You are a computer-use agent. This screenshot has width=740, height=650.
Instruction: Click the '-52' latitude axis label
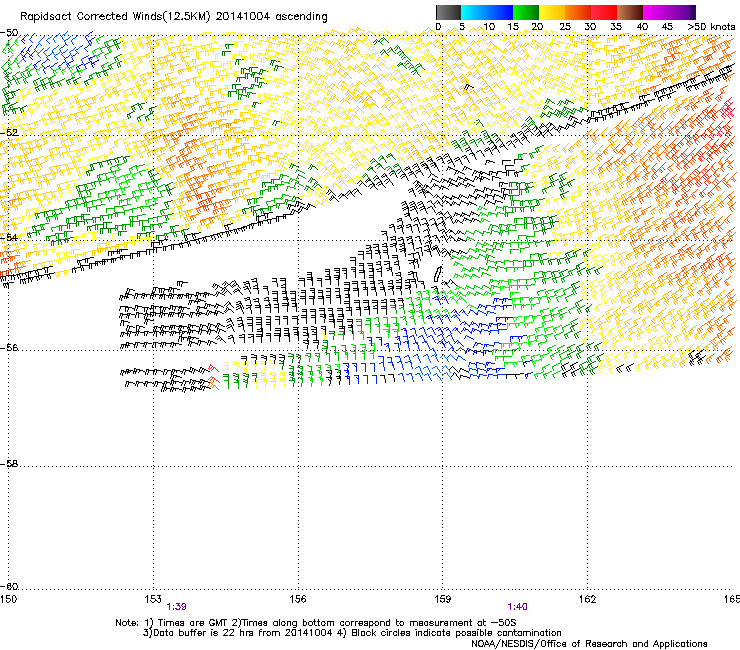[9, 133]
